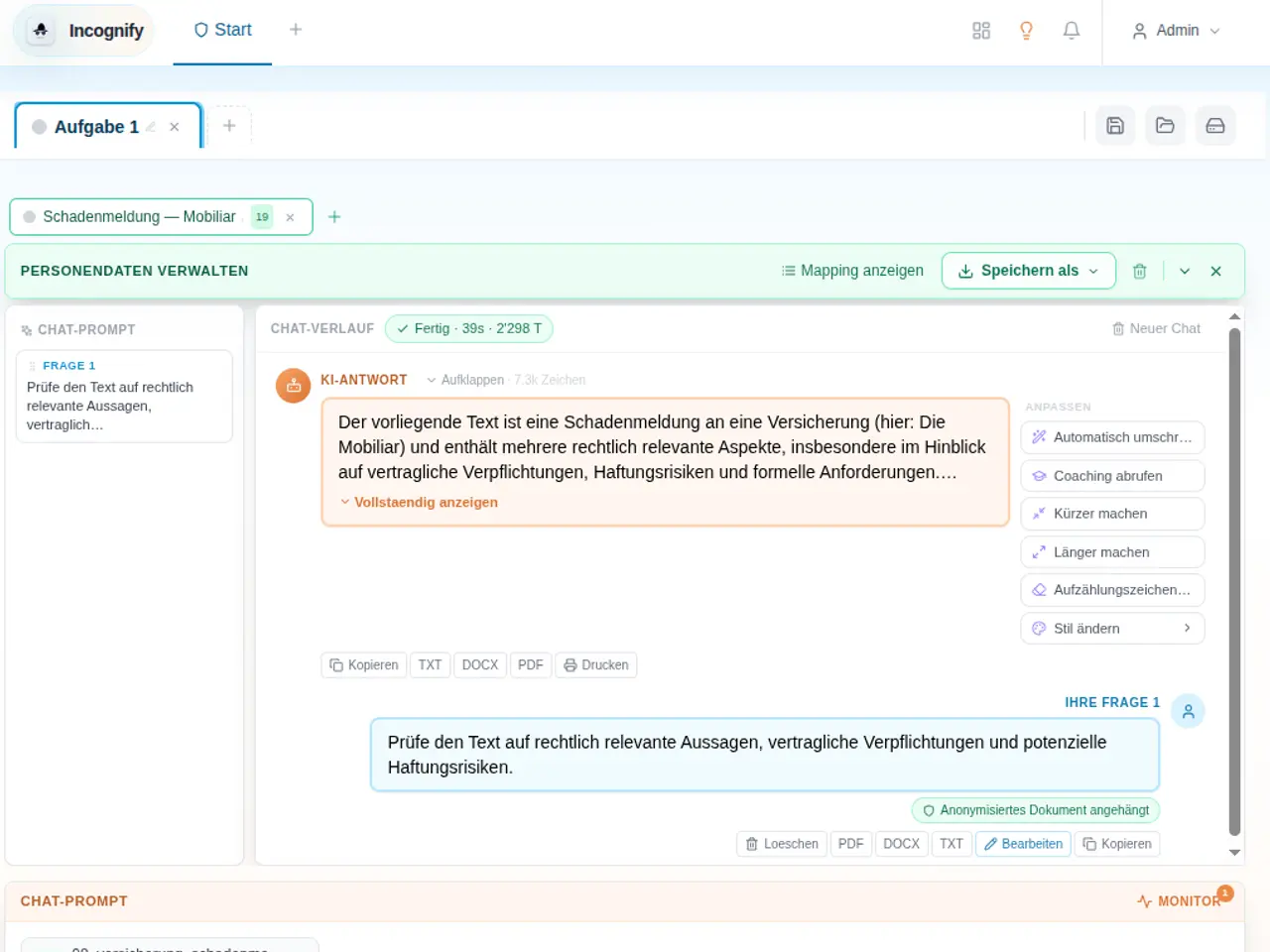The height and width of the screenshot is (952, 1270).
Task: Add a new document with plus icon
Action: point(334,217)
